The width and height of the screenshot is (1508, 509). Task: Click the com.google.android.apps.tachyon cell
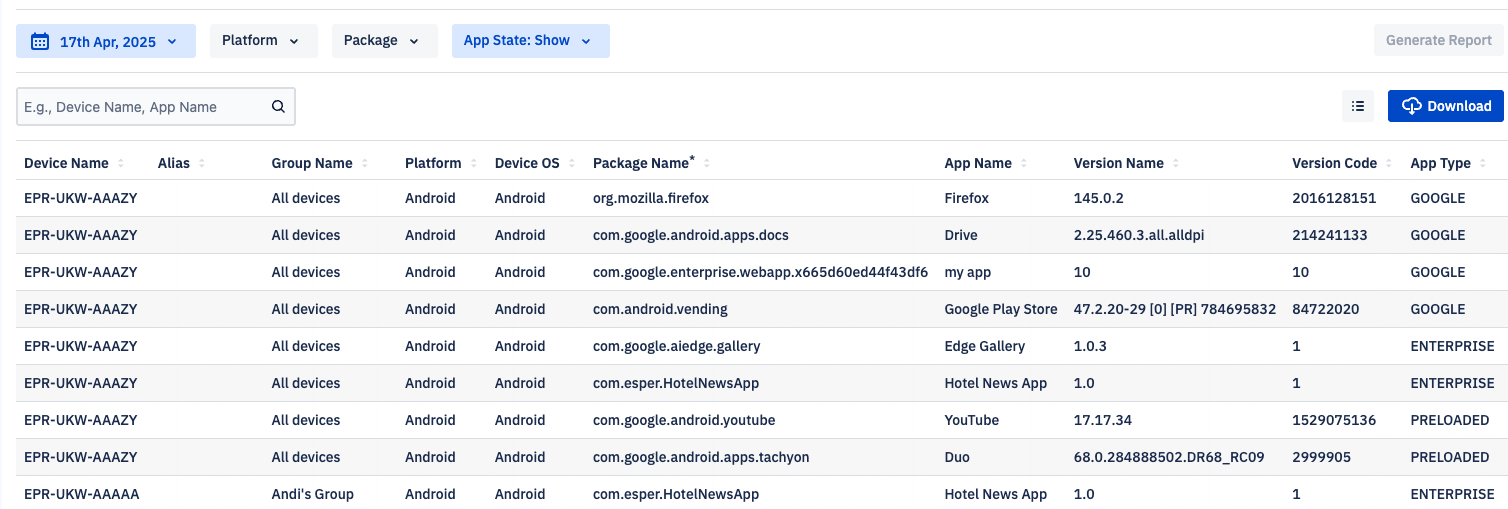701,457
